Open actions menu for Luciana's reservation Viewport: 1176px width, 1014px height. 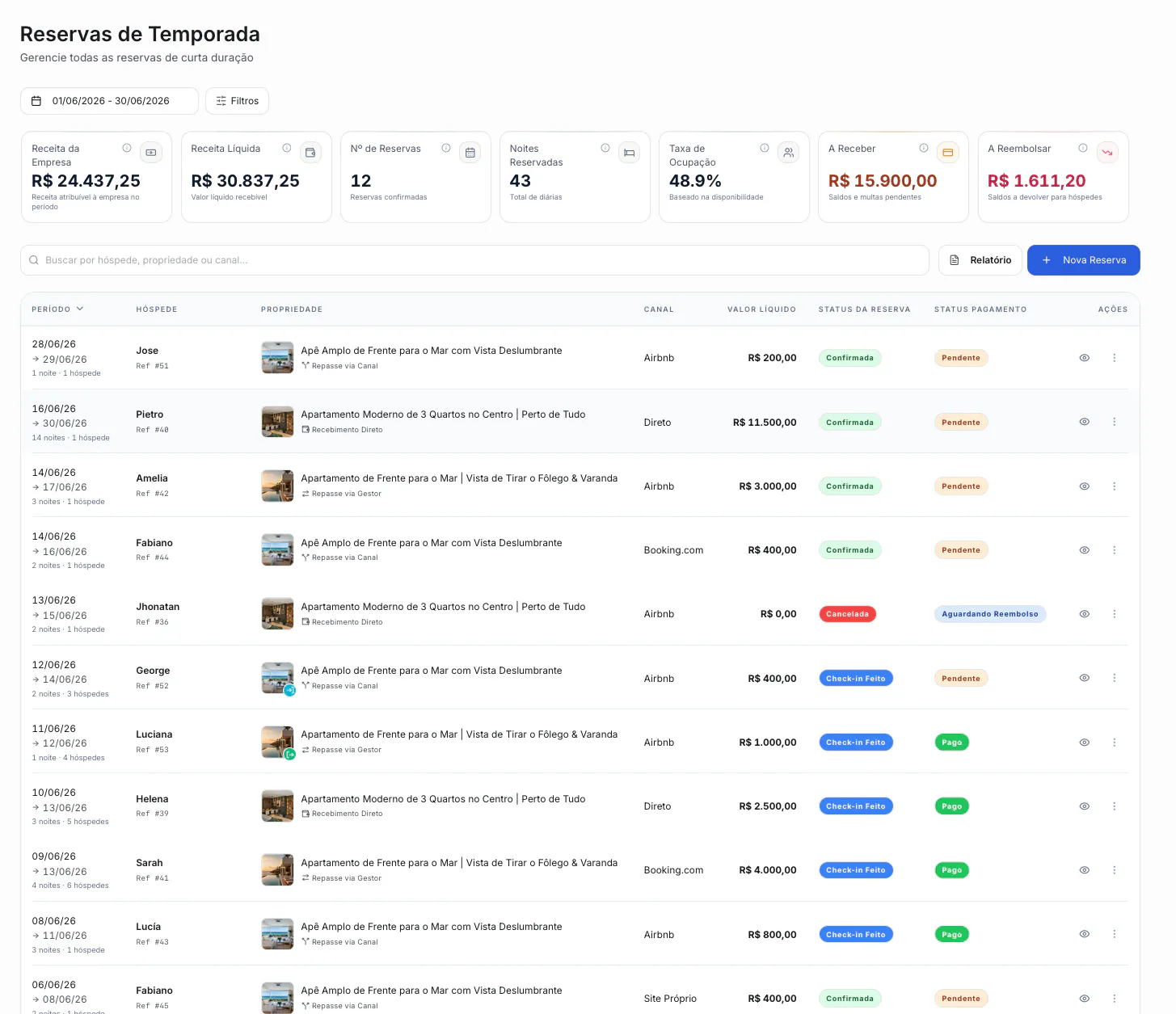point(1115,743)
